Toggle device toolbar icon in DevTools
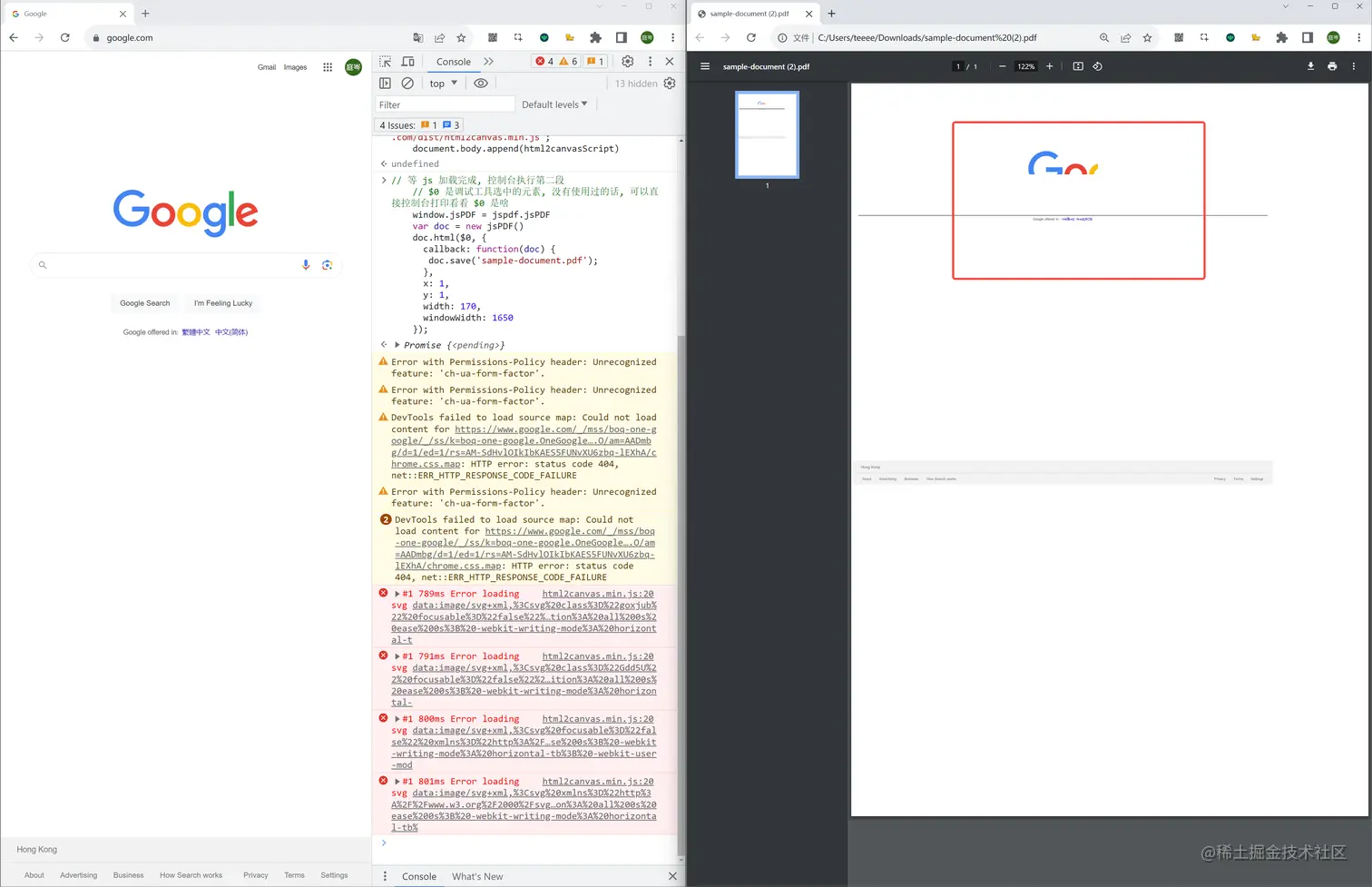This screenshot has height=887, width=1372. pyautogui.click(x=408, y=62)
